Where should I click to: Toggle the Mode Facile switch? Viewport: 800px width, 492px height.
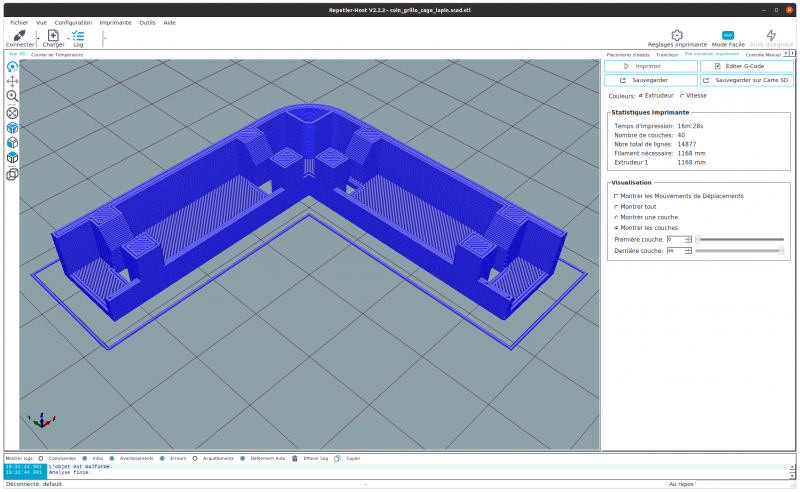pos(728,35)
